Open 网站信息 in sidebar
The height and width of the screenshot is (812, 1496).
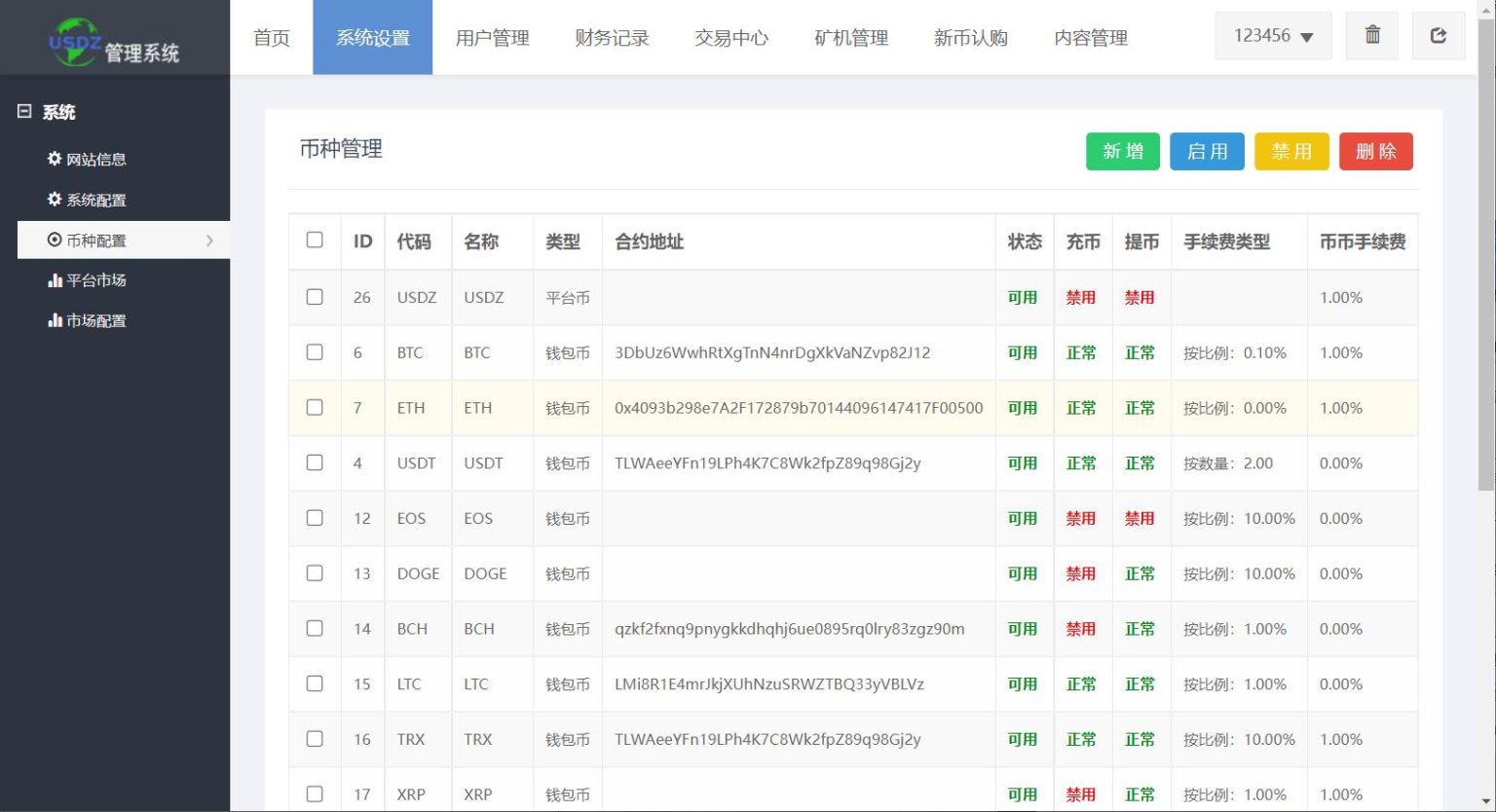tap(96, 159)
